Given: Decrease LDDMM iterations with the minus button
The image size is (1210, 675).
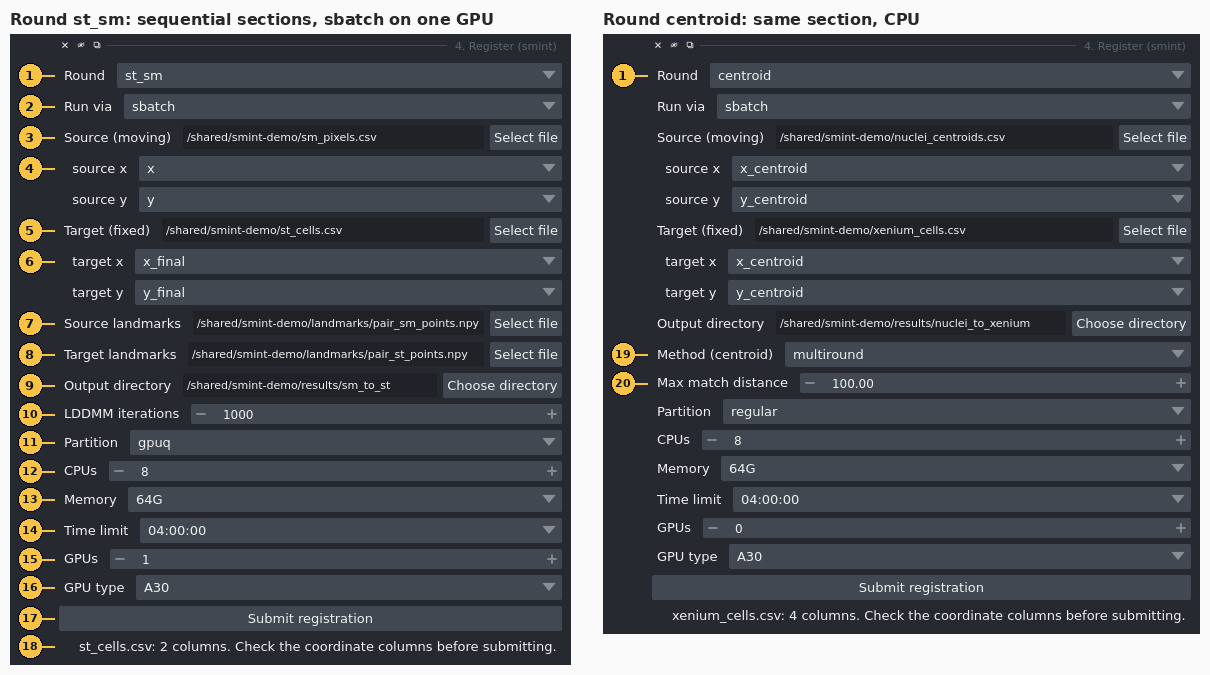Looking at the screenshot, I should [201, 414].
